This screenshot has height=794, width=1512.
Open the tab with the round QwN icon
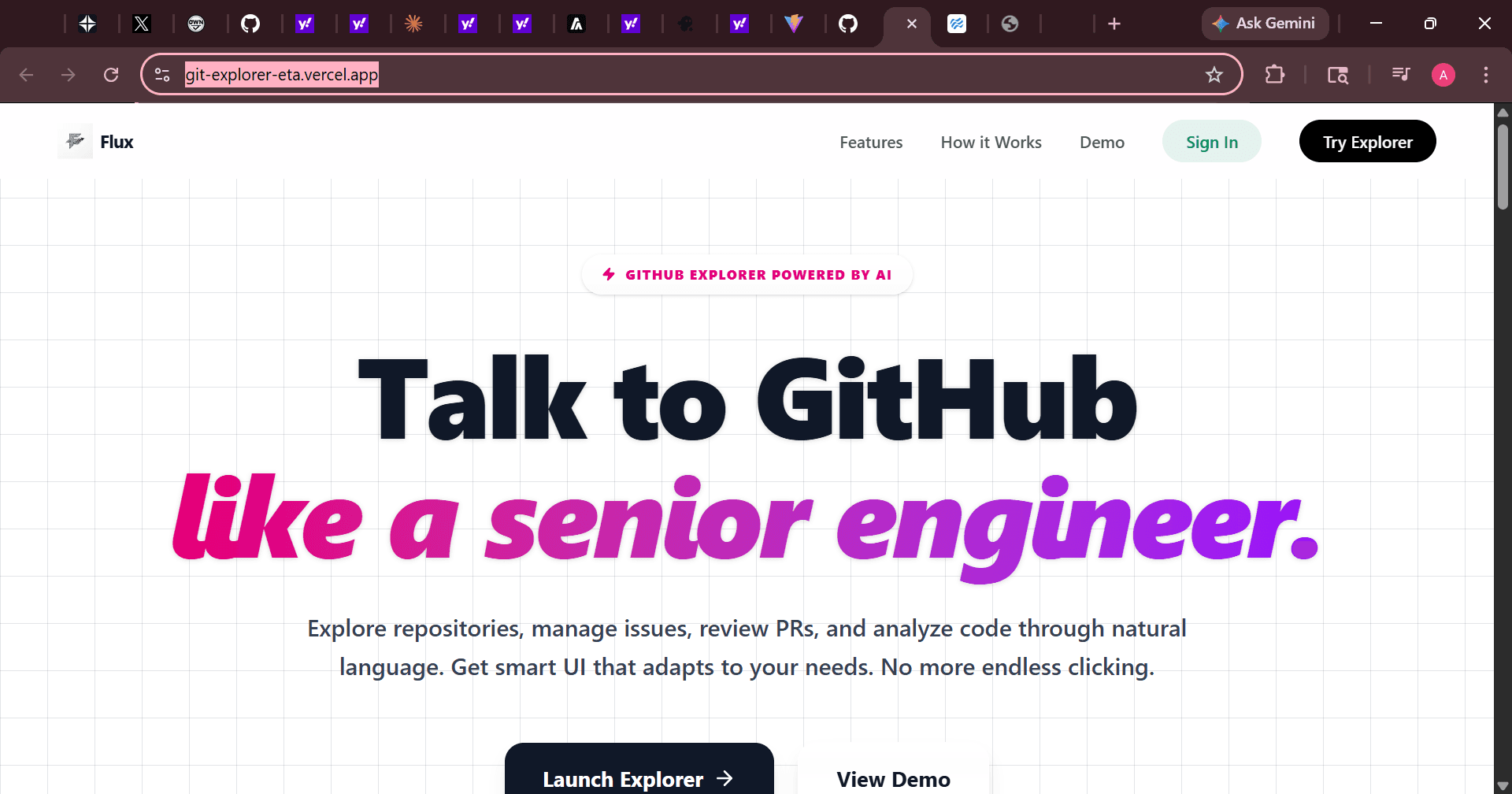(x=196, y=24)
